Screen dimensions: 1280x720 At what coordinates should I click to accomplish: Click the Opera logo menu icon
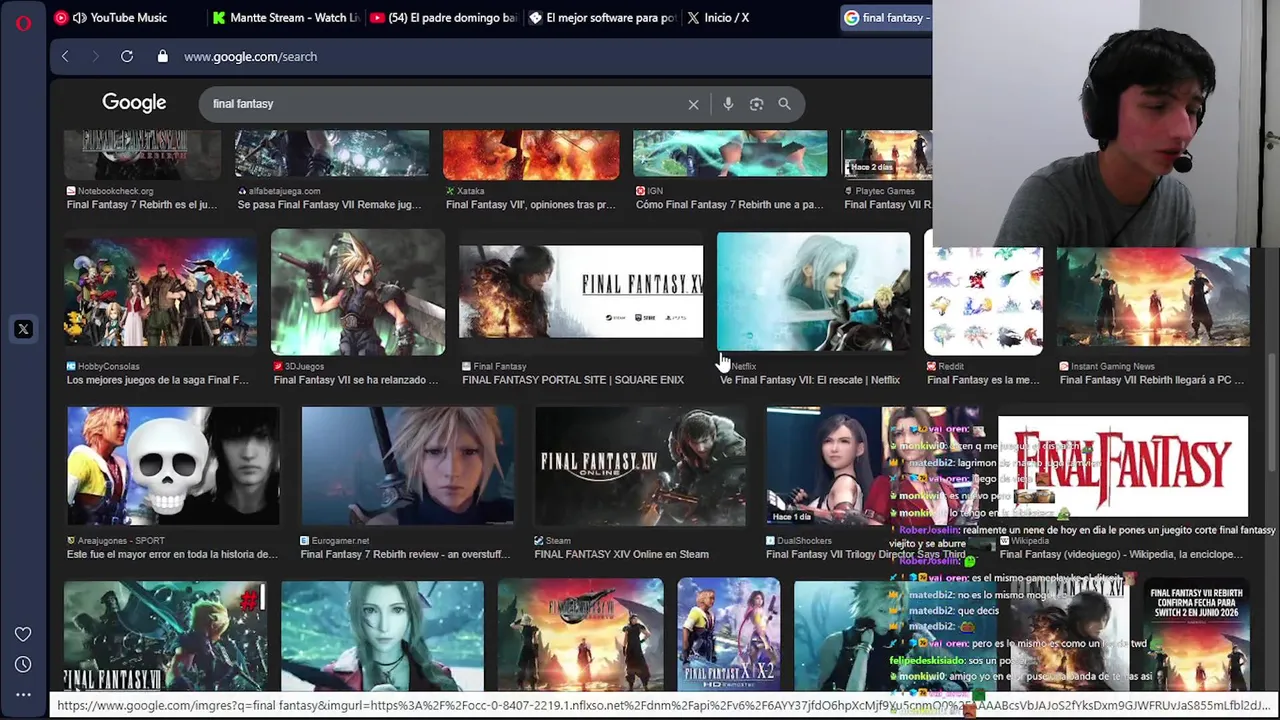tap(23, 22)
